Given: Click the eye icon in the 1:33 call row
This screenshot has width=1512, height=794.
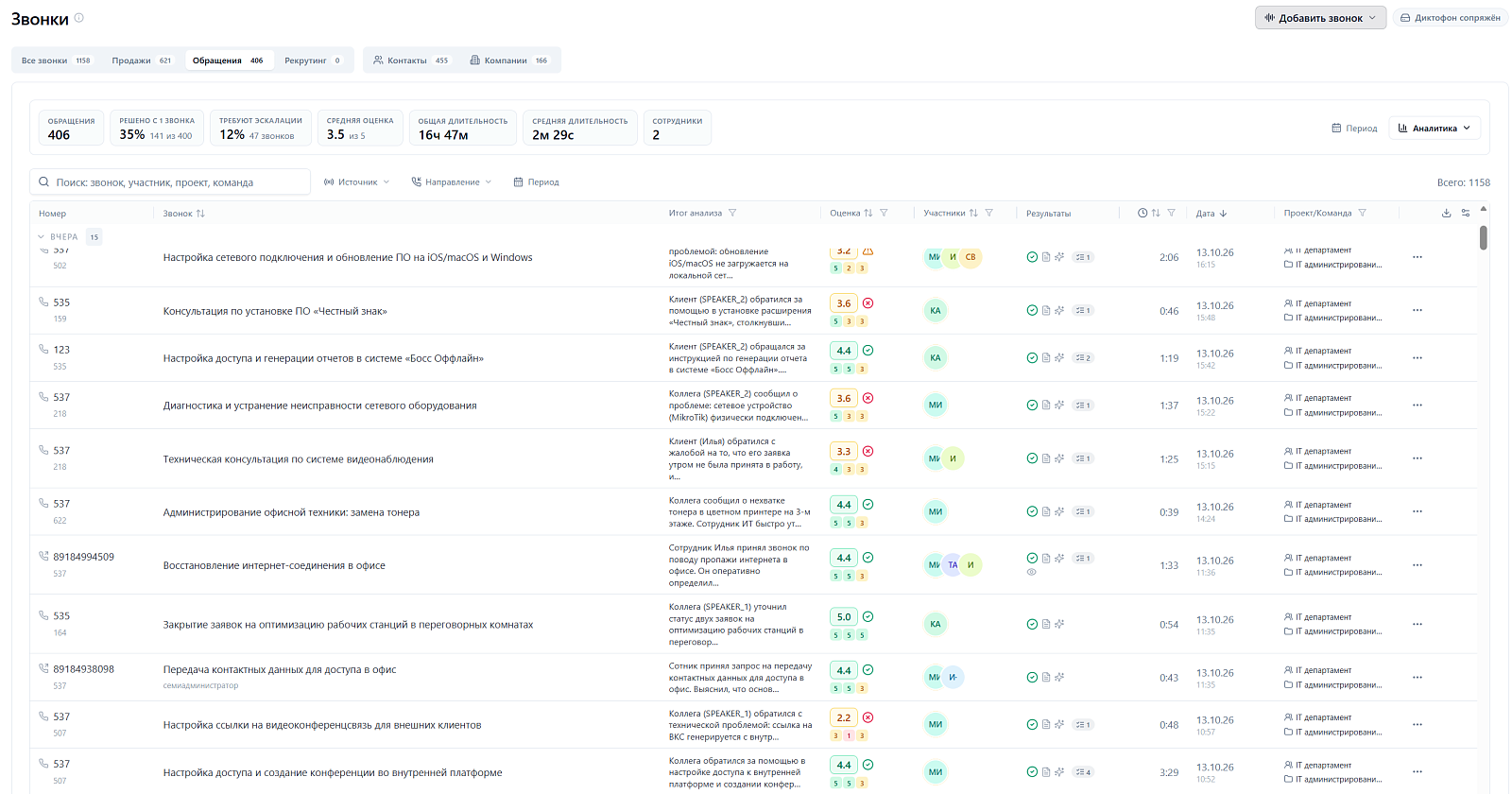Looking at the screenshot, I should (1032, 572).
